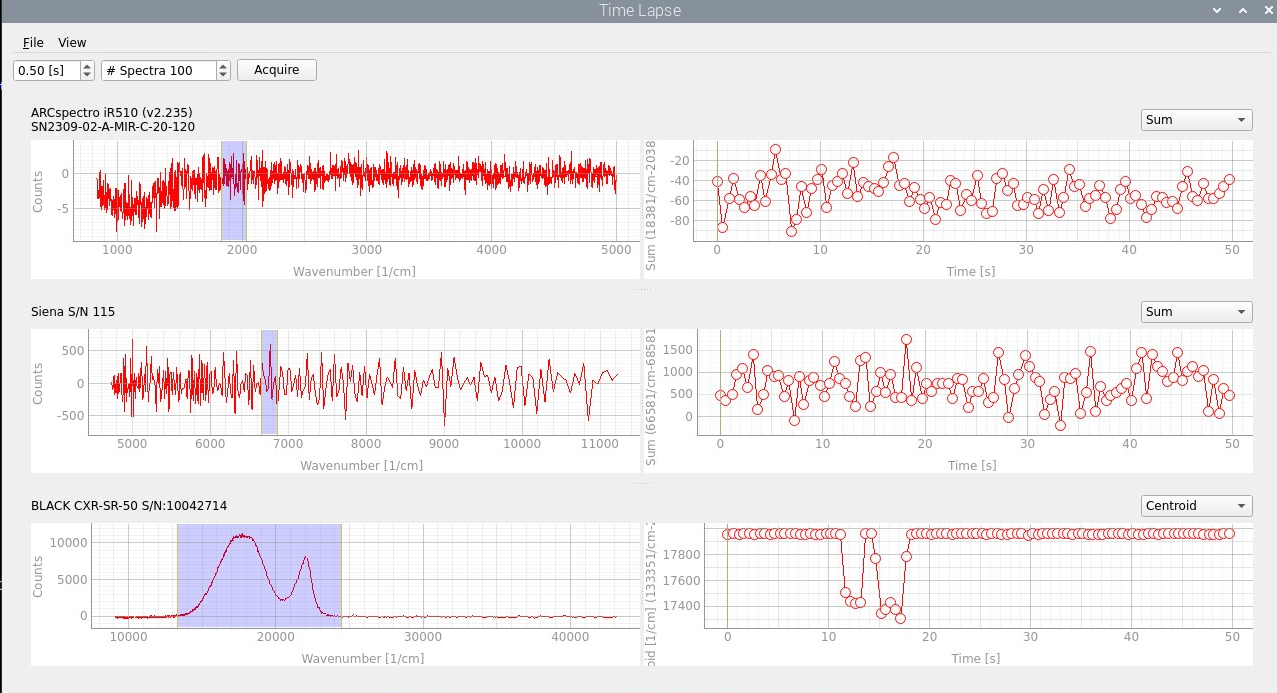
Task: Open the File menu
Action: tap(33, 42)
